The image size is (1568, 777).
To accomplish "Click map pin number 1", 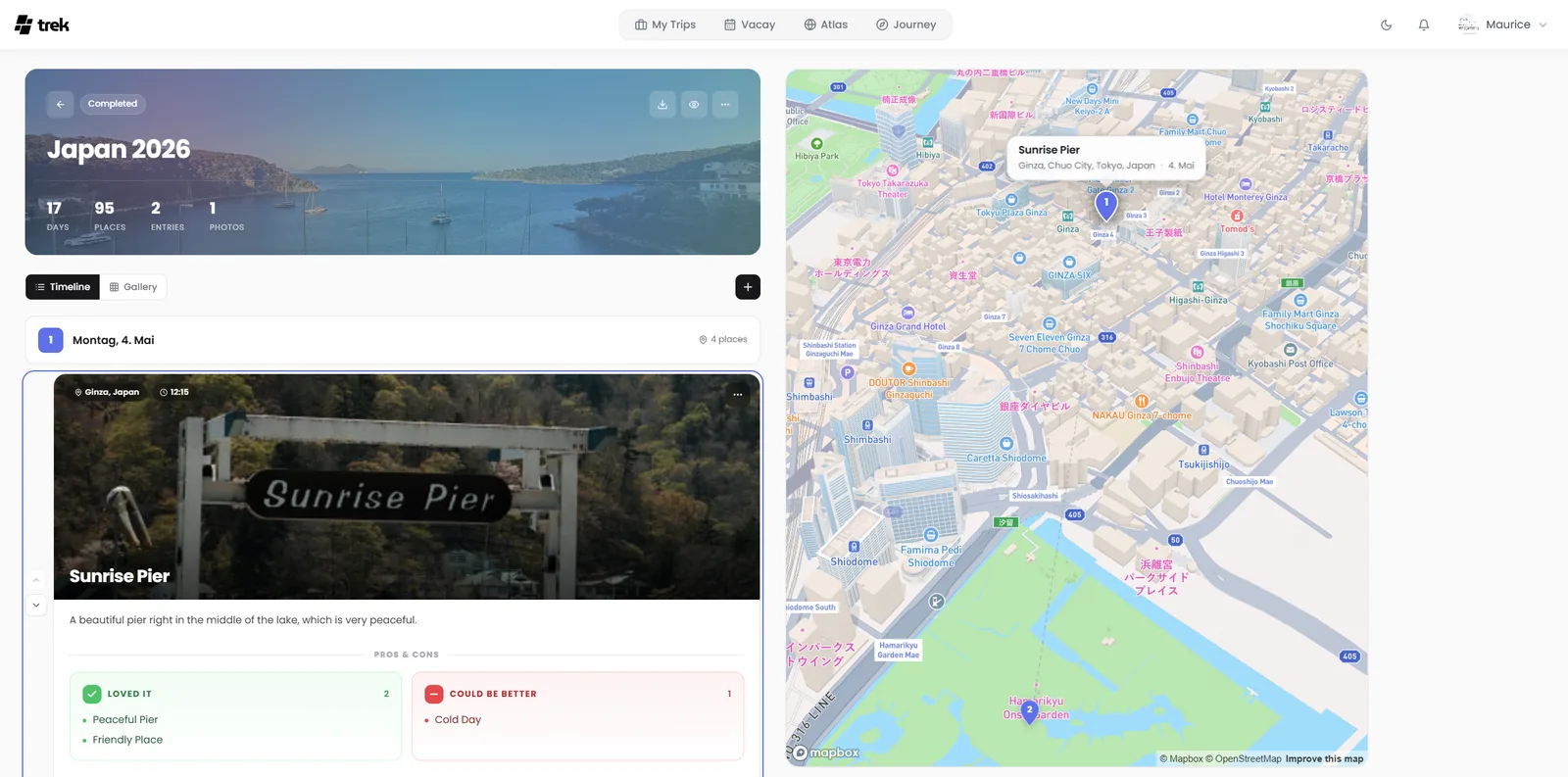I will point(1106,205).
